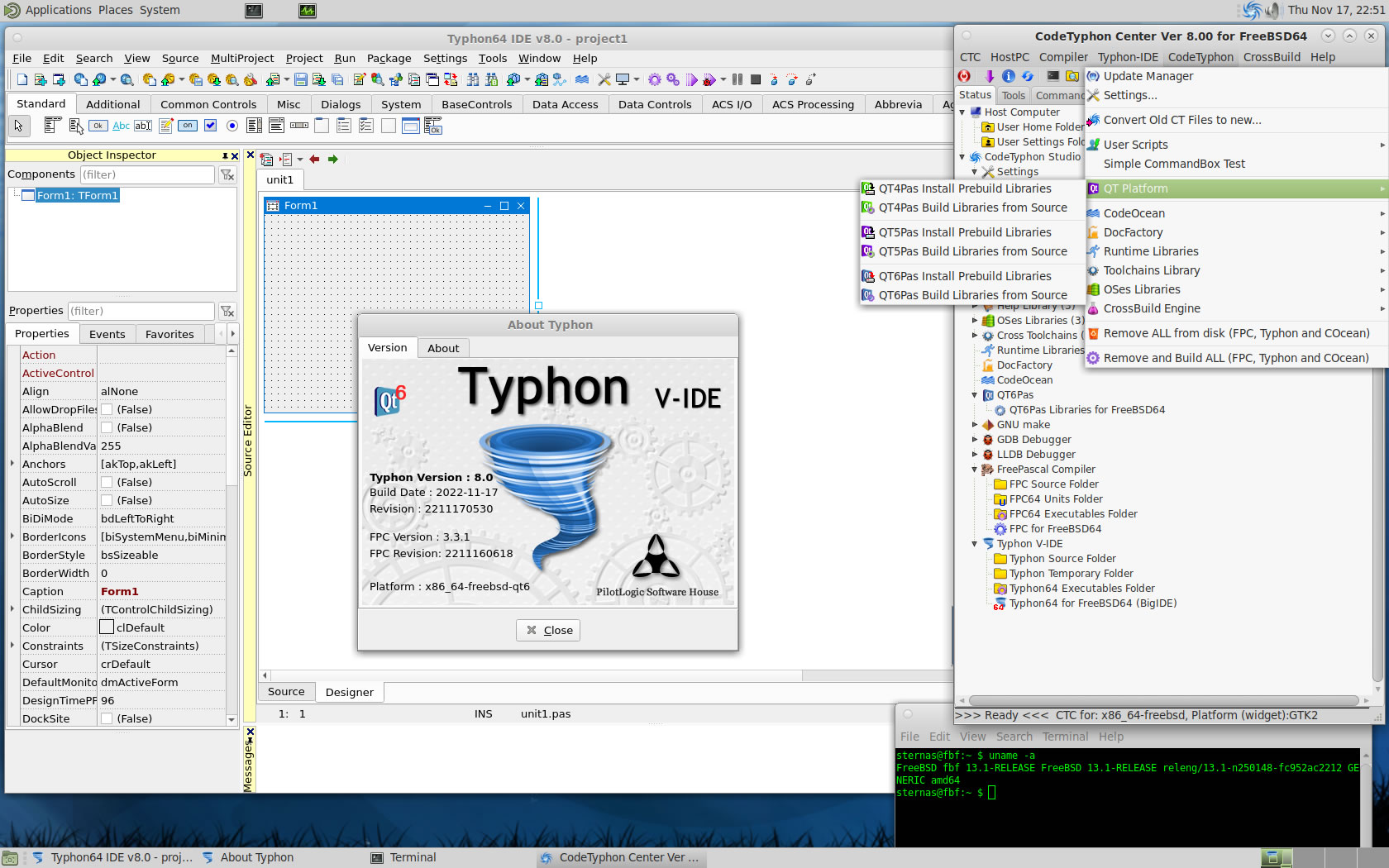The width and height of the screenshot is (1389, 868).
Task: Click the jump forward green arrow icon
Action: [x=333, y=160]
